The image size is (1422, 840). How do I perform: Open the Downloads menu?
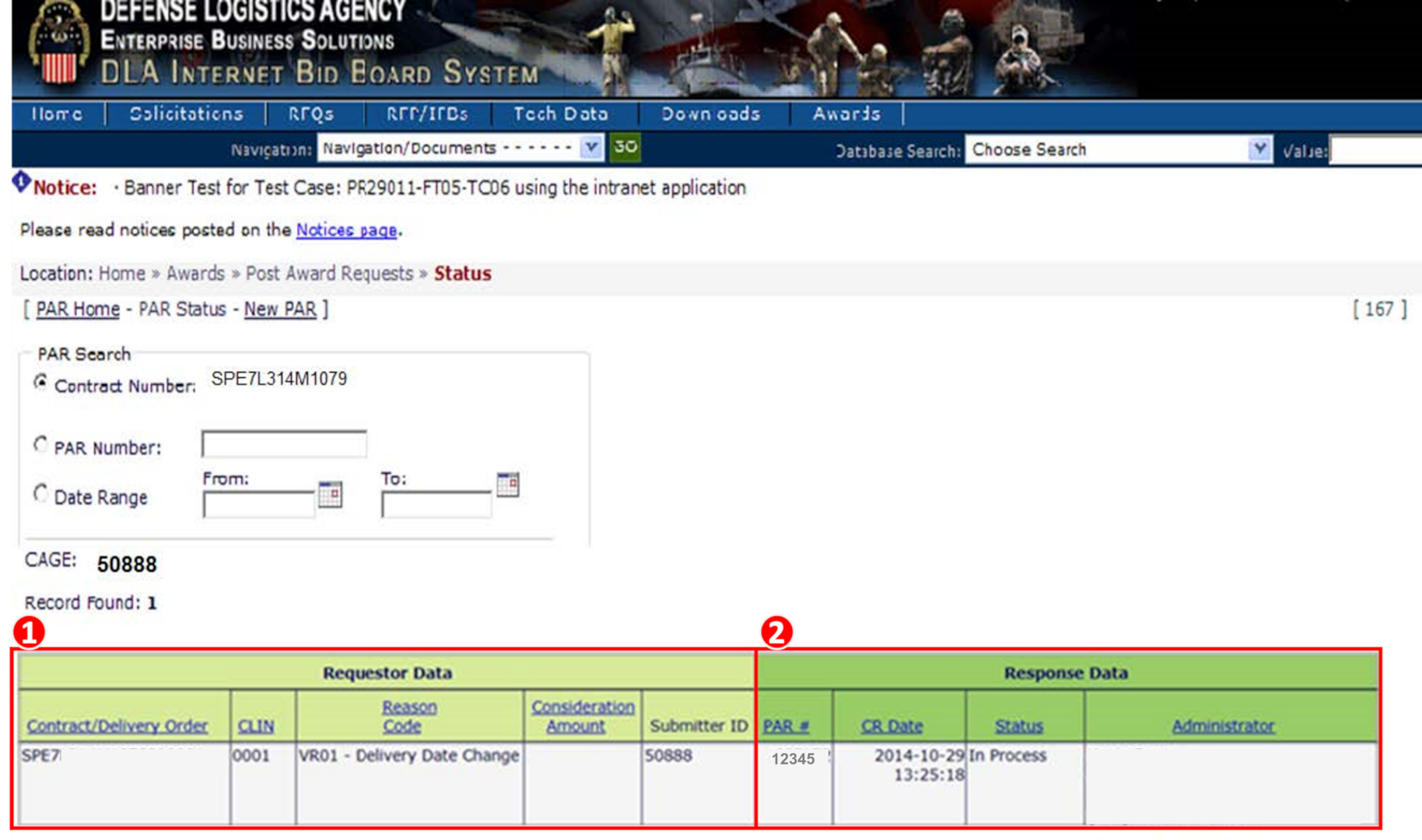[x=711, y=114]
